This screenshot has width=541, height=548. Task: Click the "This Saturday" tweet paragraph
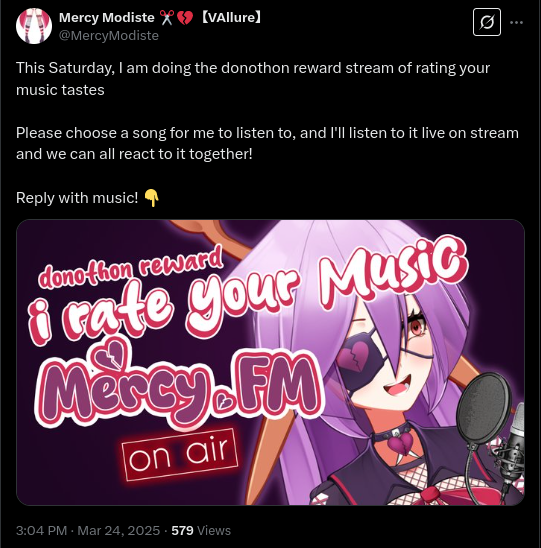(253, 79)
